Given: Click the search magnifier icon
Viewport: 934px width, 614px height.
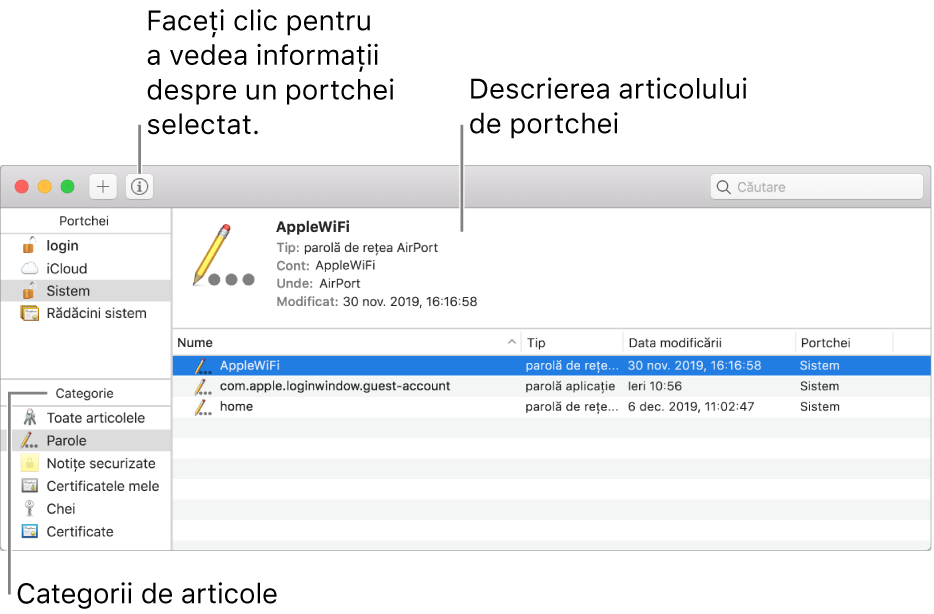Looking at the screenshot, I should [x=723, y=186].
